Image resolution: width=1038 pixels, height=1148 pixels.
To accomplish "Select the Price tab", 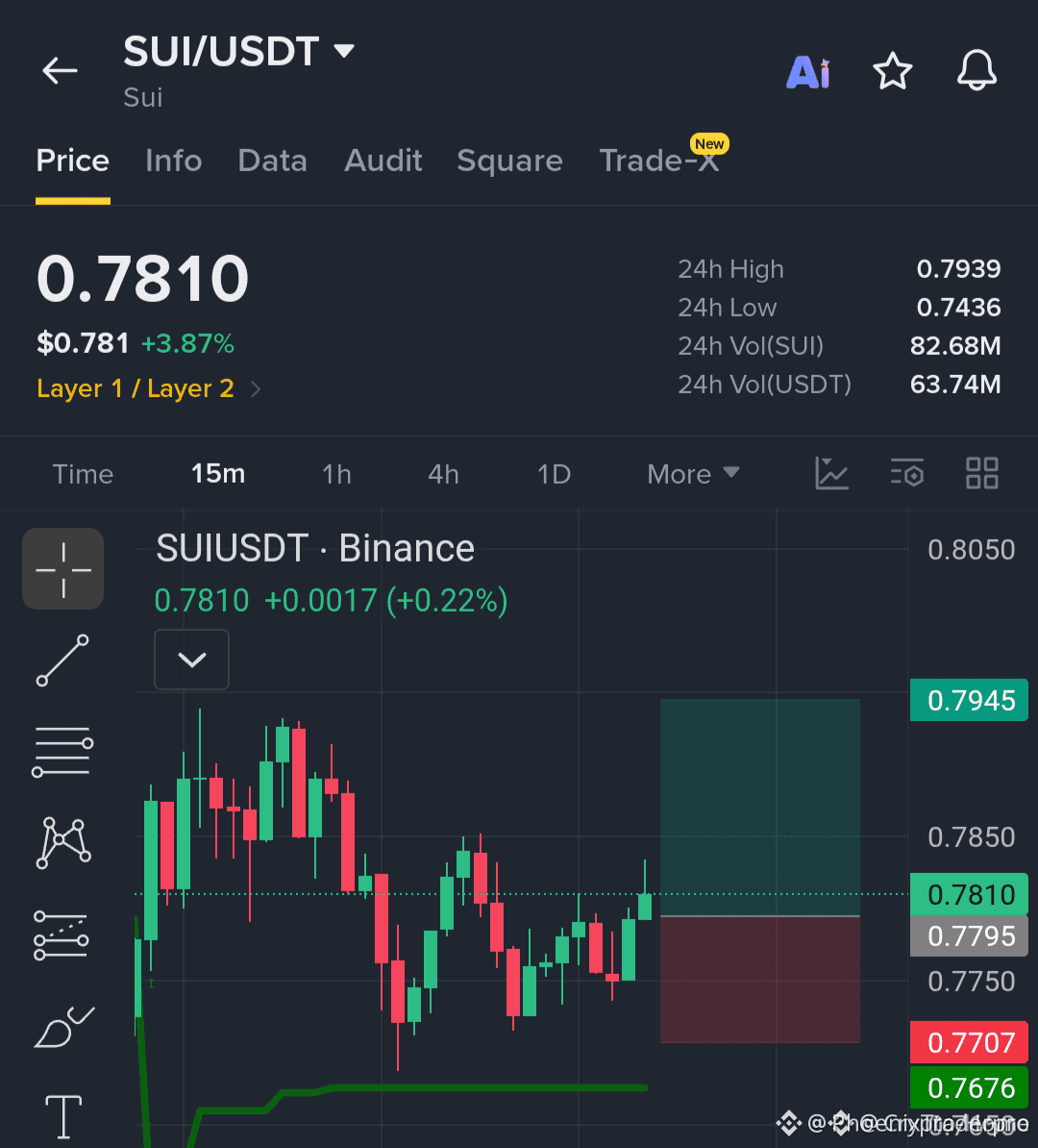I will coord(72,161).
